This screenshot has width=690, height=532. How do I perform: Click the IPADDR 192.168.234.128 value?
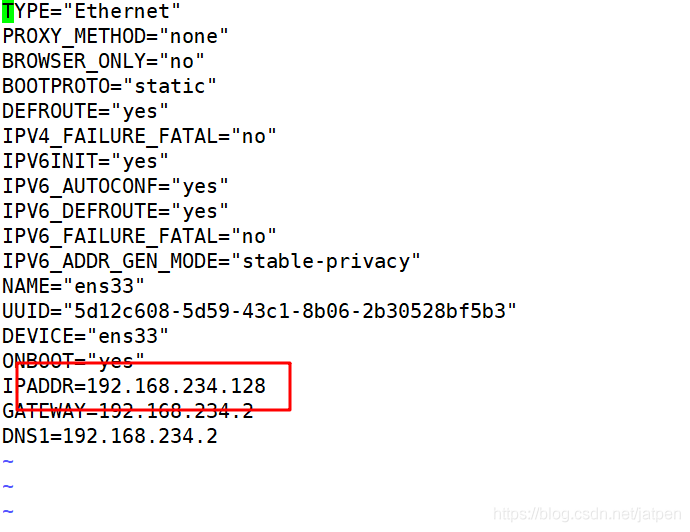(176, 386)
